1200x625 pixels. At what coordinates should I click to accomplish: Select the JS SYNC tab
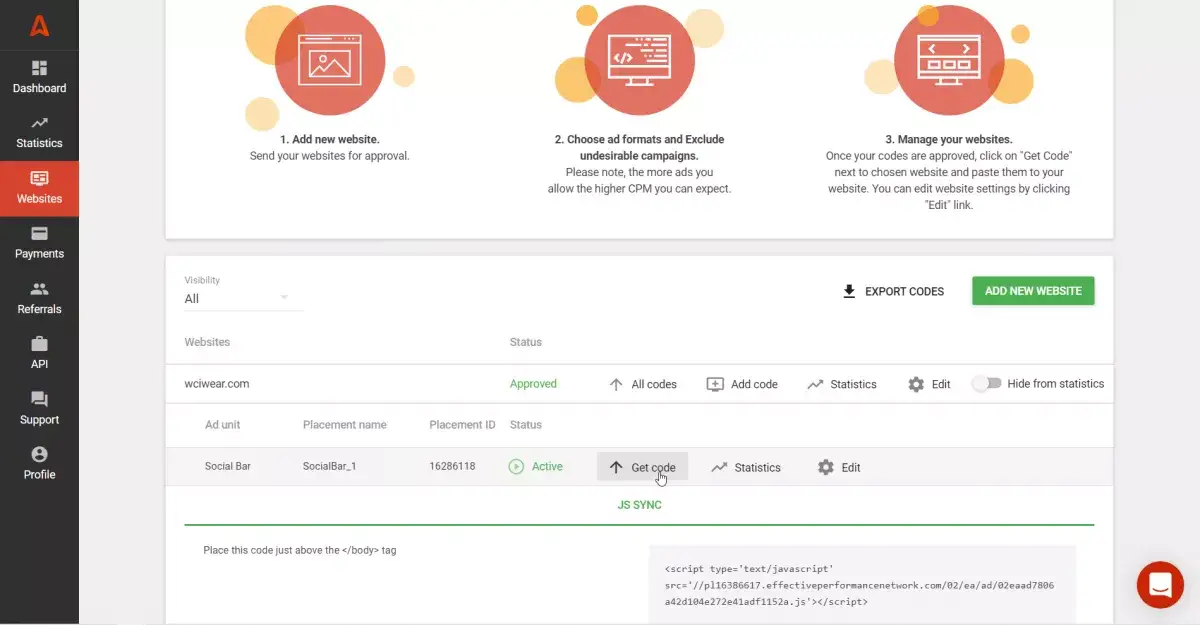tap(639, 505)
